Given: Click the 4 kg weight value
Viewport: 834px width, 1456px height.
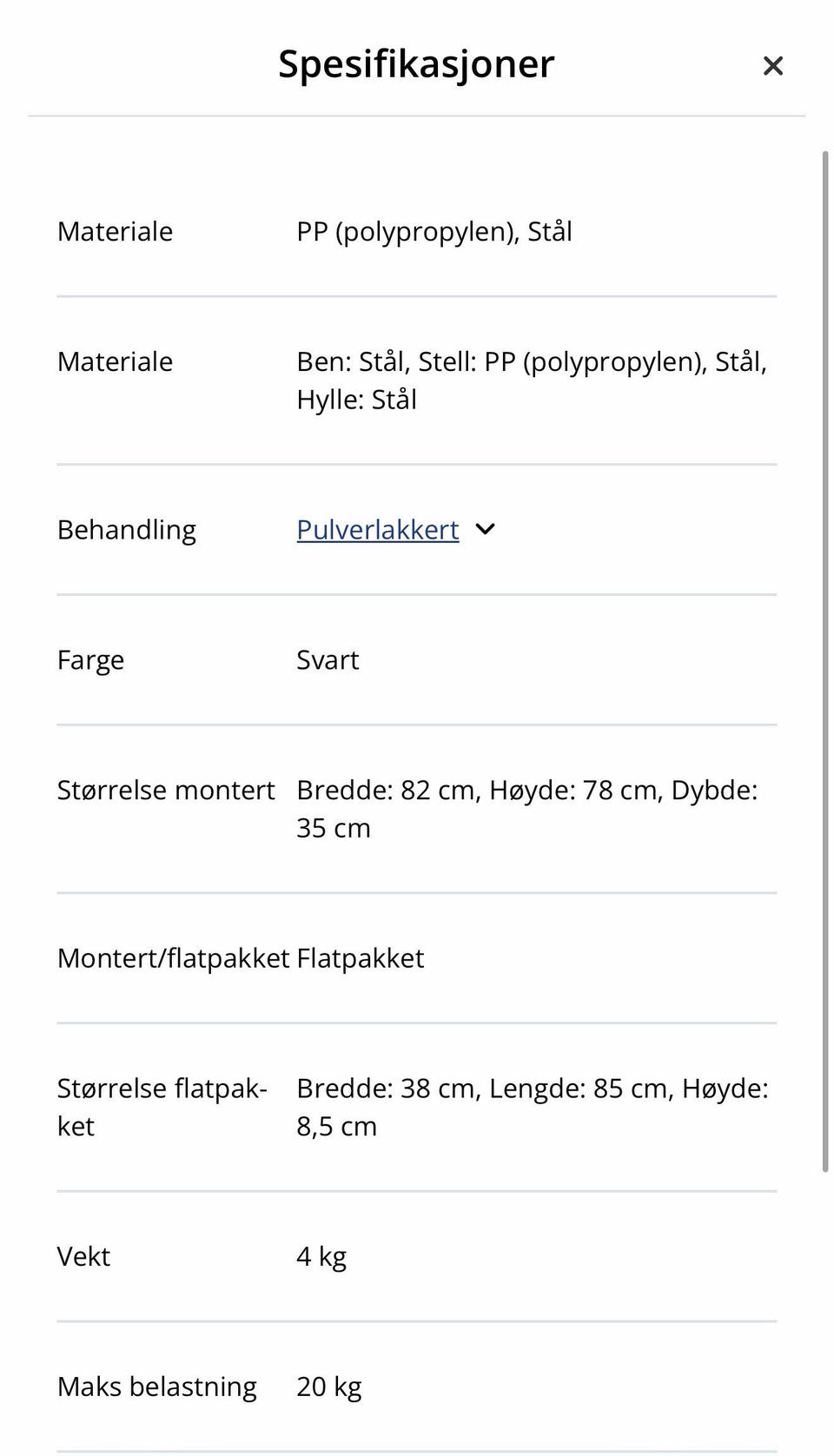Looking at the screenshot, I should [321, 1257].
